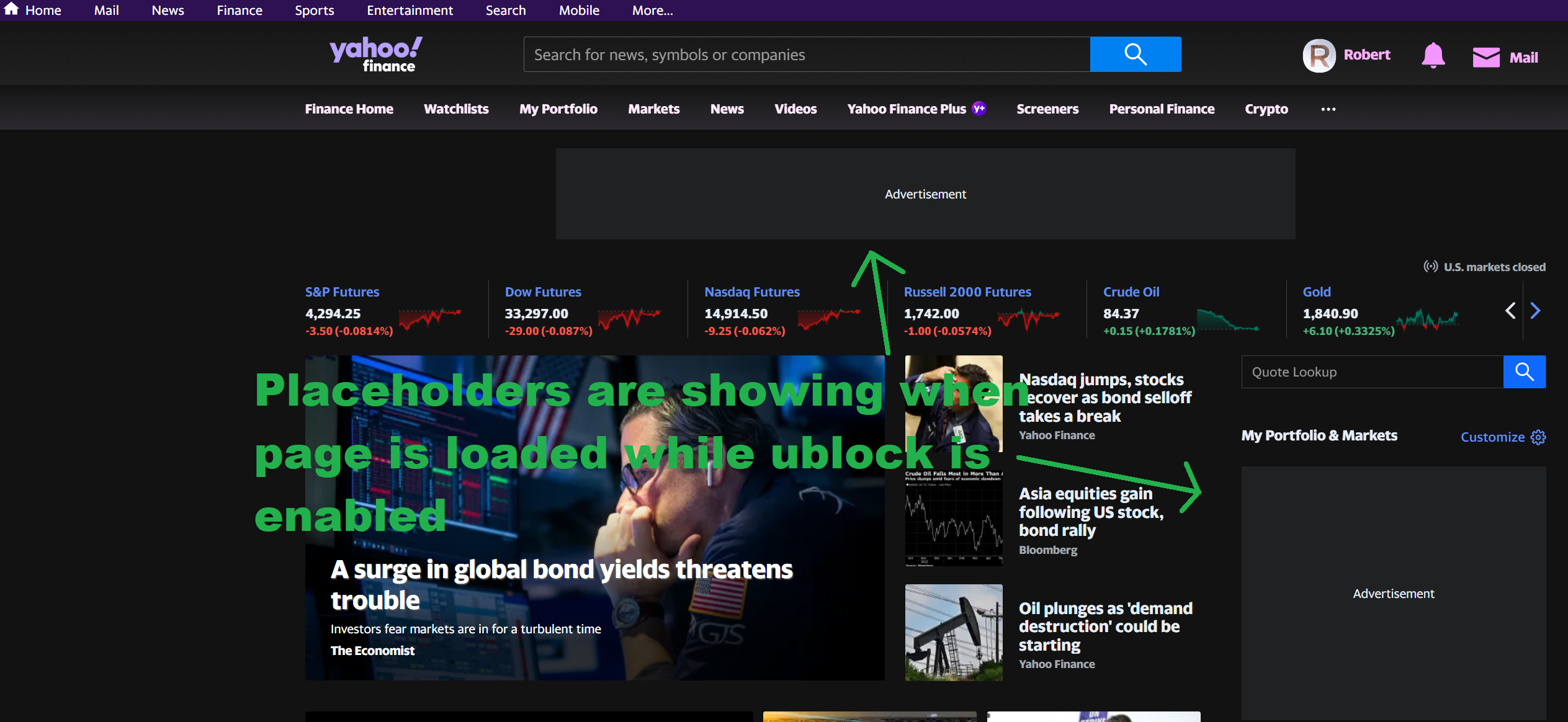The image size is (1568, 722).
Task: Click the Yahoo Finance Plus link
Action: coord(907,109)
